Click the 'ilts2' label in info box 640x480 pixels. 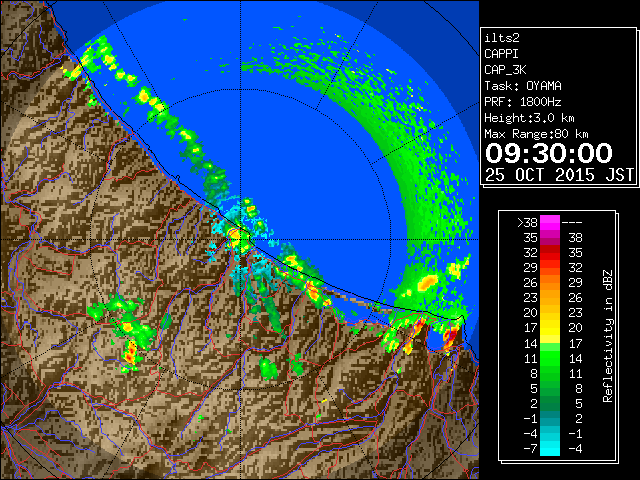[x=502, y=38]
